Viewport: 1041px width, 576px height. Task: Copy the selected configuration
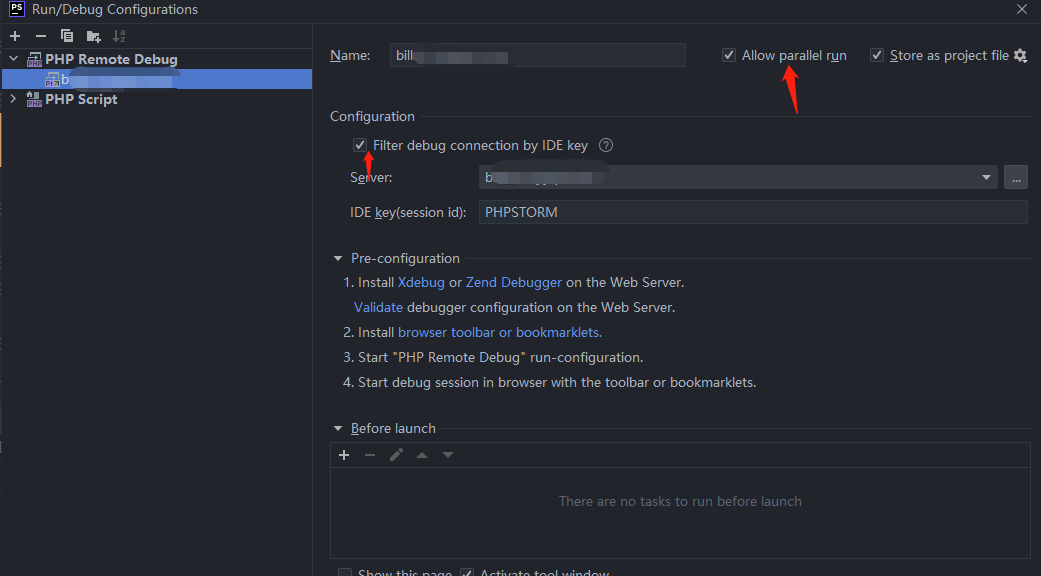point(66,36)
